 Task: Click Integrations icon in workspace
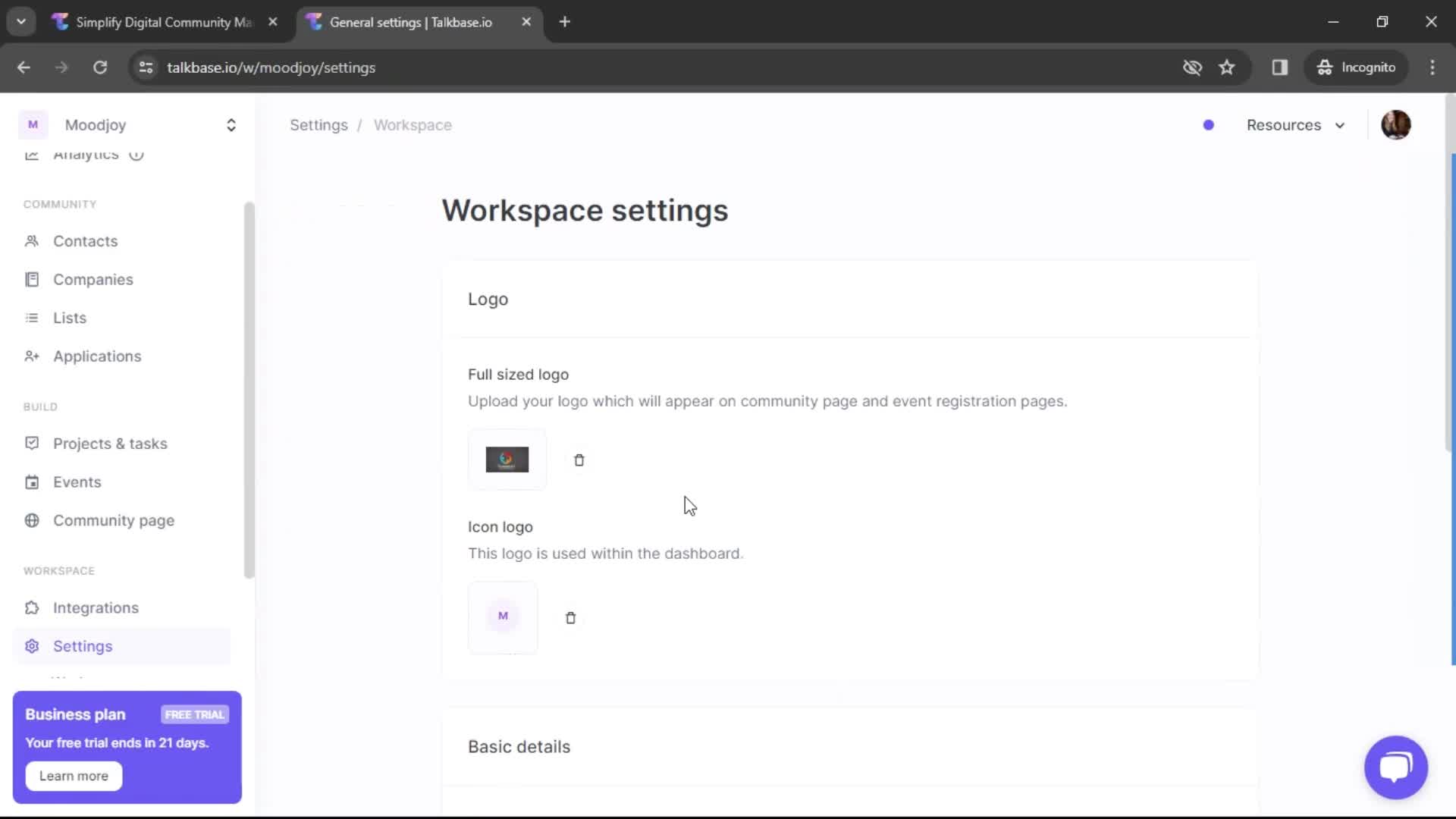click(32, 607)
